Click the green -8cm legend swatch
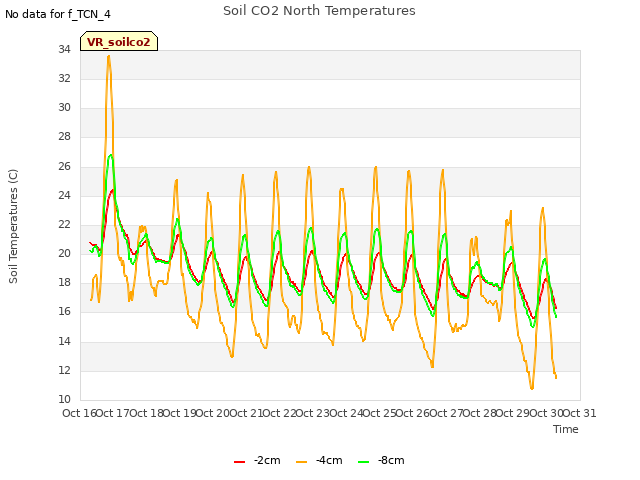The height and width of the screenshot is (480, 640). coord(363,462)
